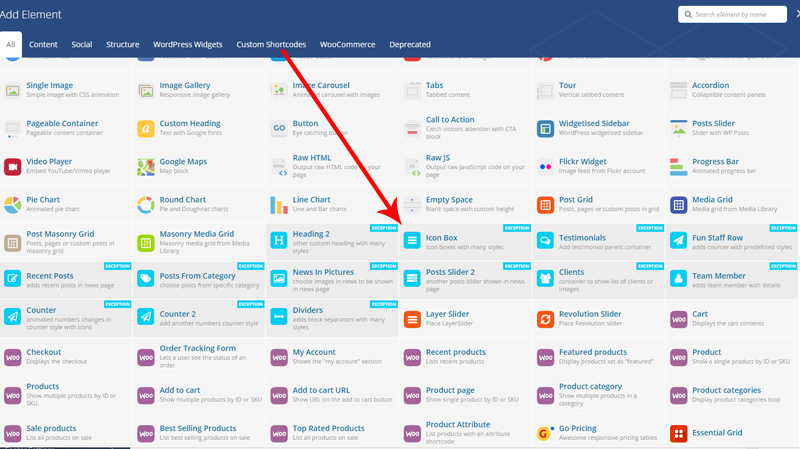Select the Dividers element icon
Viewport: 800px width, 449px height.
279,316
